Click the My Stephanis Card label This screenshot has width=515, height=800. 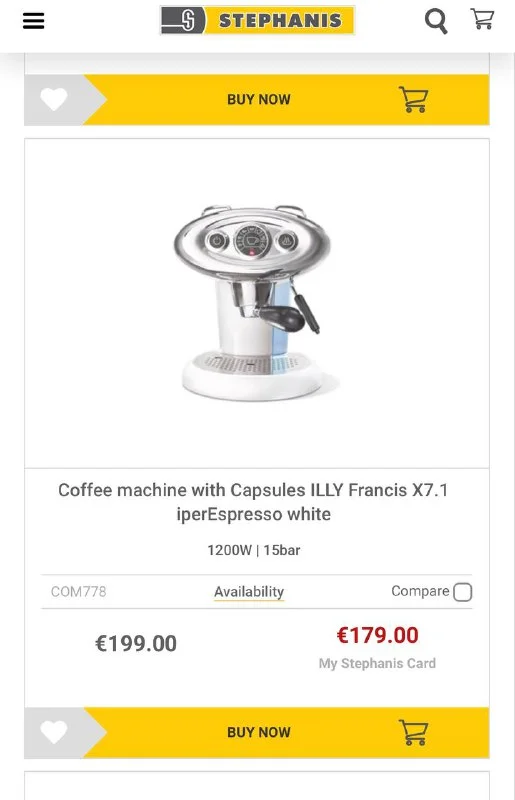point(377,663)
